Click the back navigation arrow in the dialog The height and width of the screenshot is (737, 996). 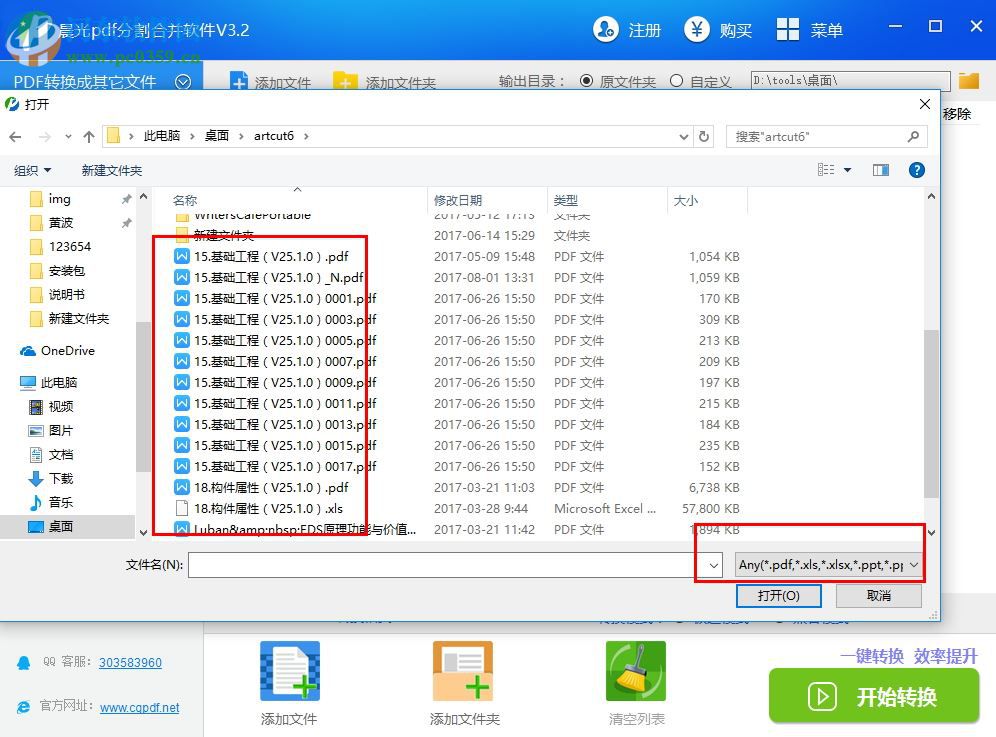pos(16,135)
